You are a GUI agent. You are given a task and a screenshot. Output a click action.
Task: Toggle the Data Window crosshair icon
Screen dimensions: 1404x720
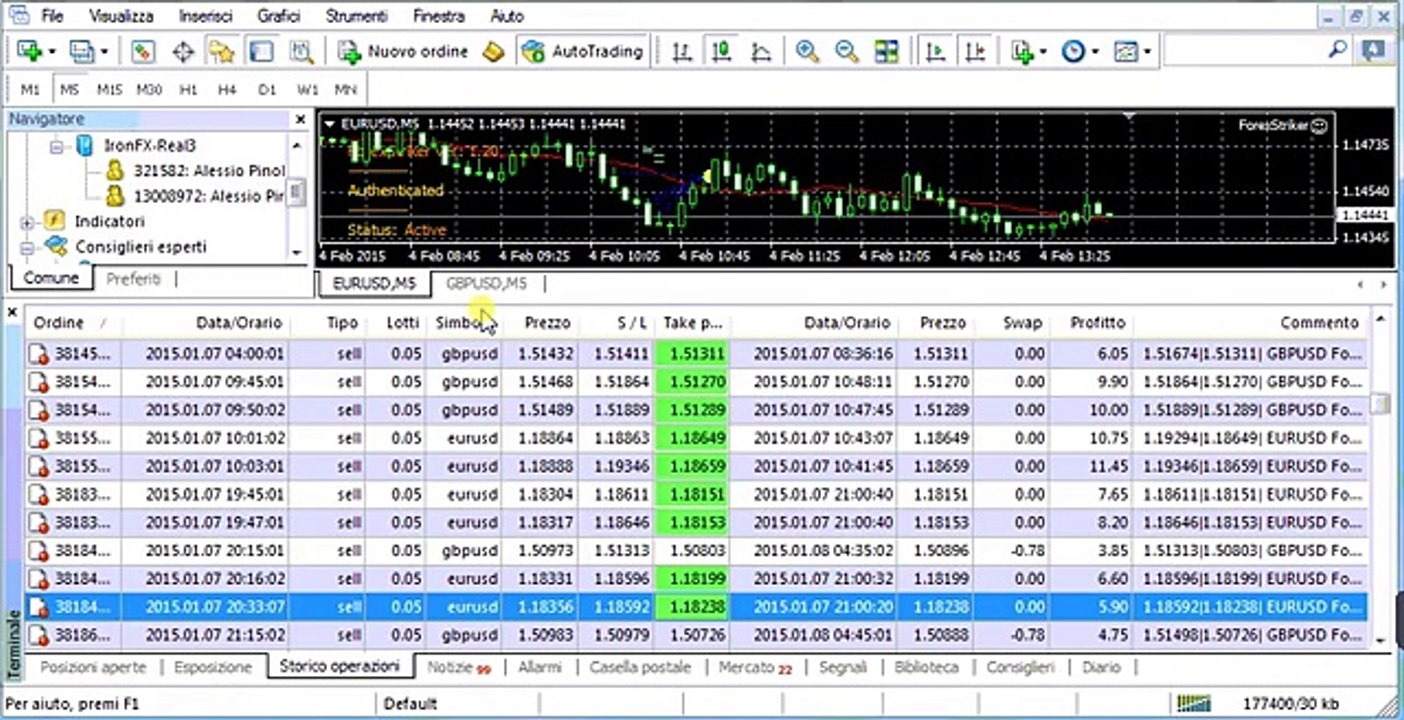point(183,51)
